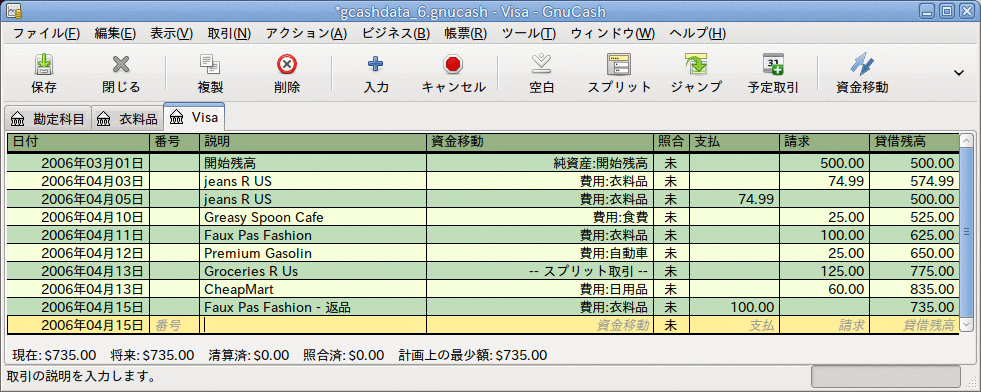Click the 純資産:開始残高 transfer cell
Image resolution: width=981 pixels, height=392 pixels.
pyautogui.click(x=540, y=164)
